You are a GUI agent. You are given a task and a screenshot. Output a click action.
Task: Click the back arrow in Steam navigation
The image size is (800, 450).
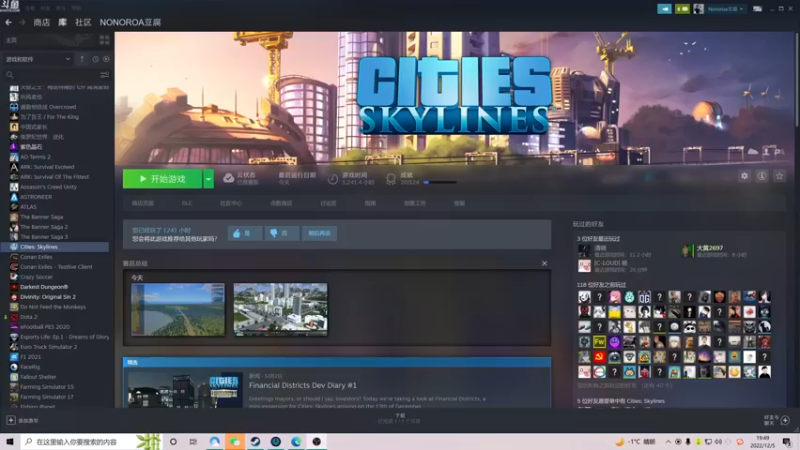tap(8, 22)
